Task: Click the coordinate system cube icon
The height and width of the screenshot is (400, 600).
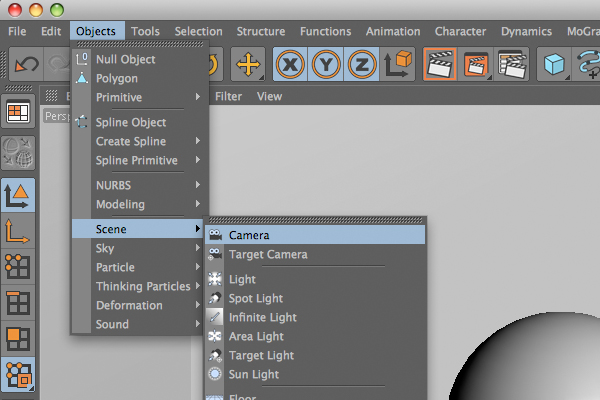Action: tap(397, 64)
